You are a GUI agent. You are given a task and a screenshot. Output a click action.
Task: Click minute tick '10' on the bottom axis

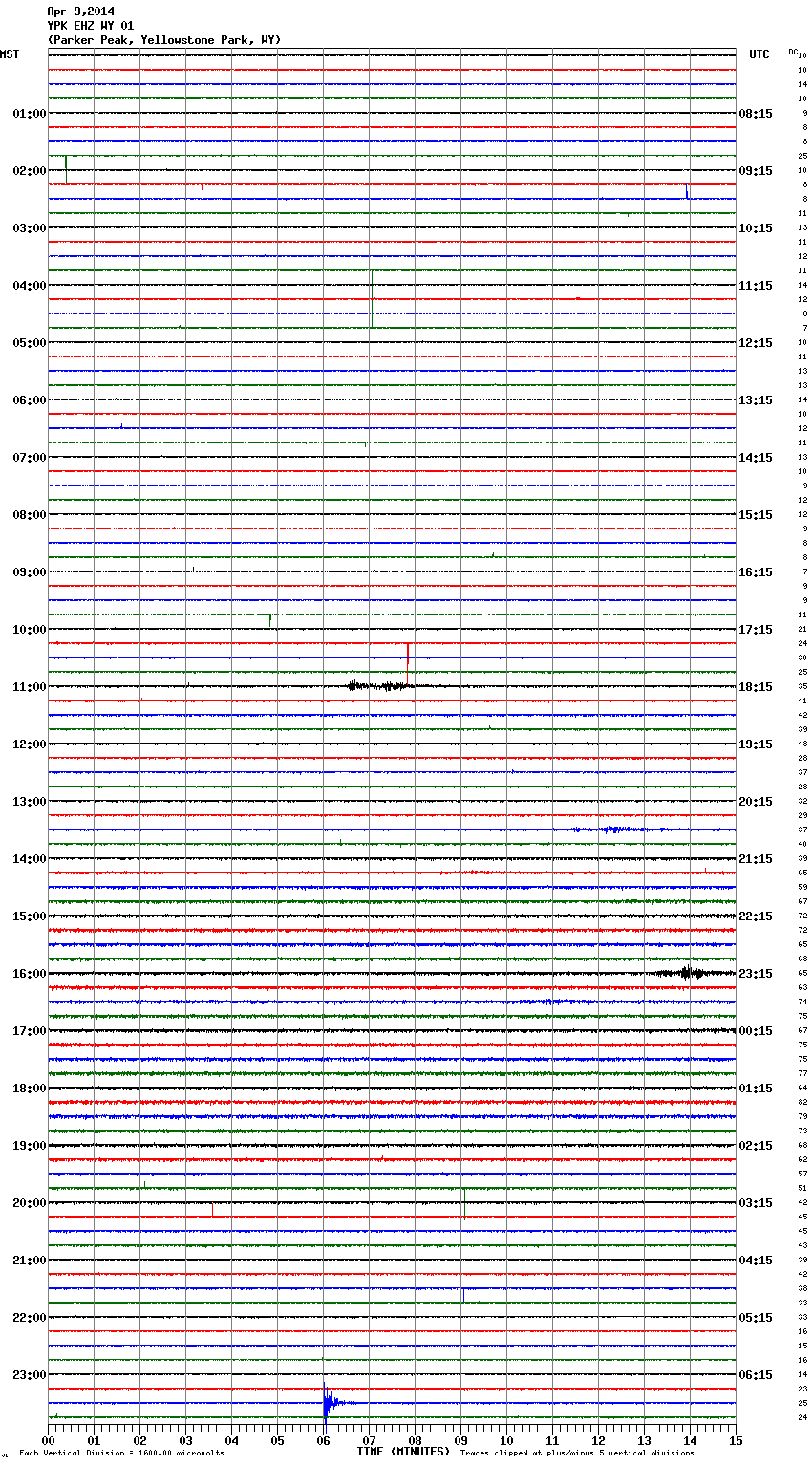pos(506,1440)
